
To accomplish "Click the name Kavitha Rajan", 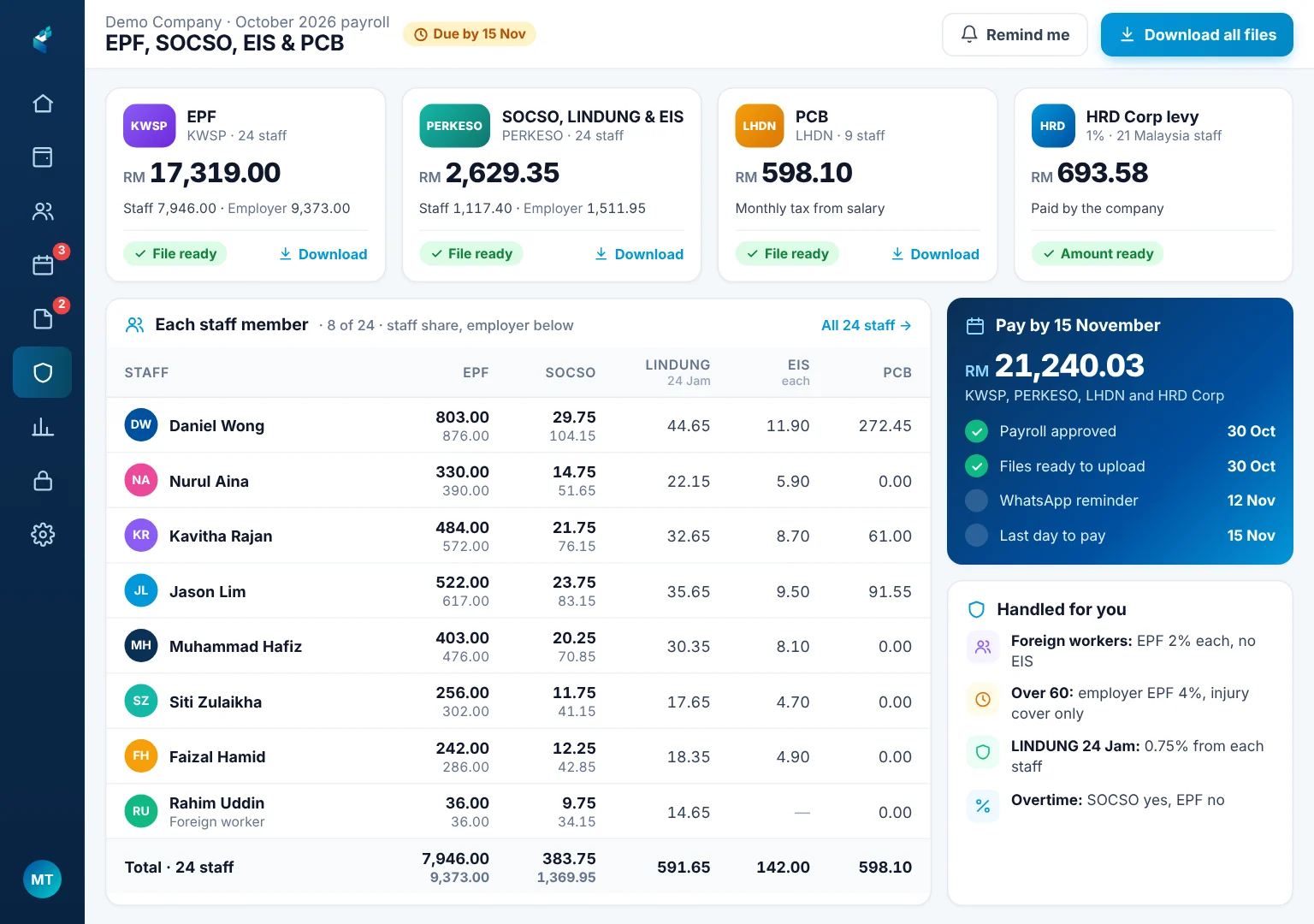I will tap(221, 536).
